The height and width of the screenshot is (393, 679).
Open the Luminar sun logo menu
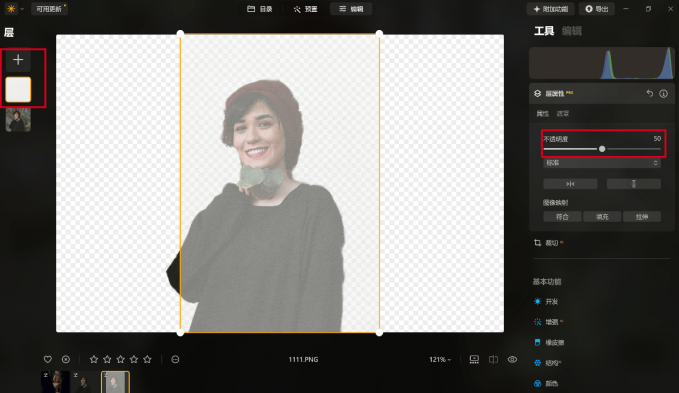(x=11, y=9)
